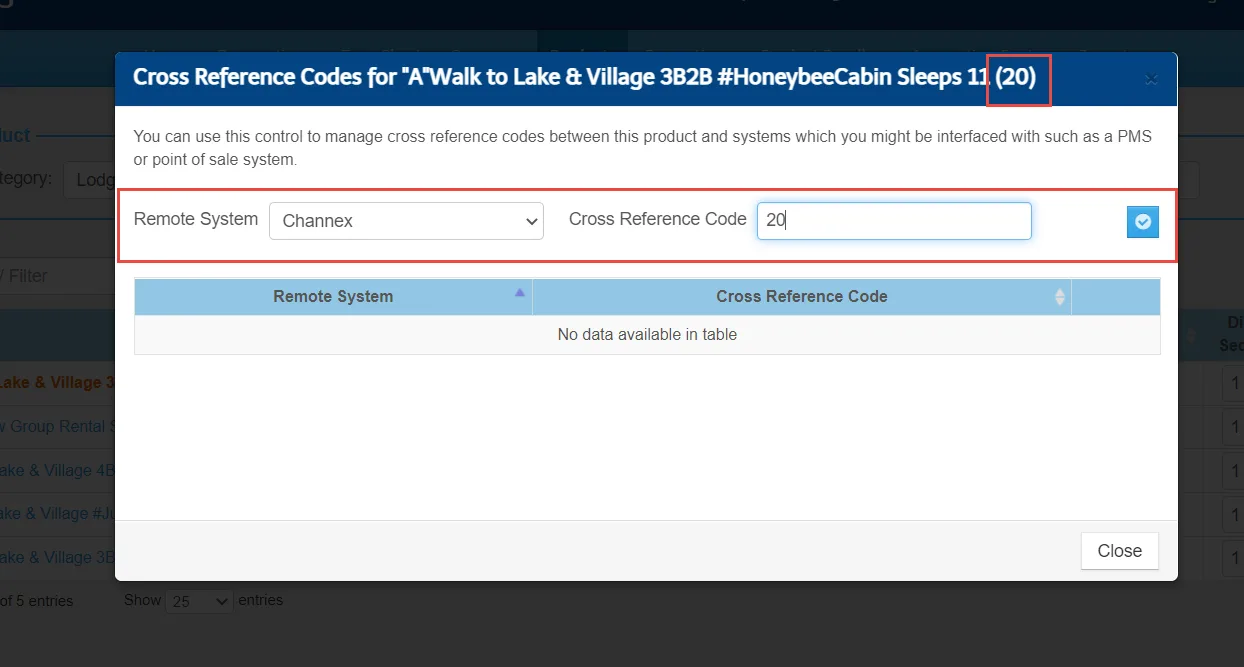Viewport: 1244px width, 667px height.
Task: Click the Cross Reference Code label beside input
Action: click(658, 219)
